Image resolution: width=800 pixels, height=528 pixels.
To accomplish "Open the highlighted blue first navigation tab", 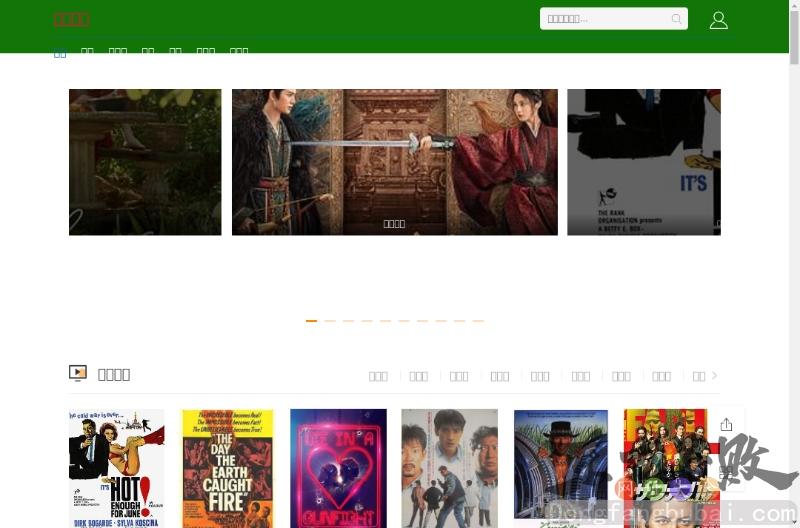I will point(60,53).
